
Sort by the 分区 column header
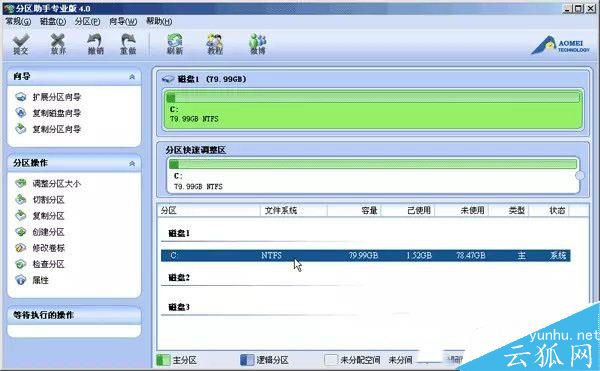click(209, 210)
